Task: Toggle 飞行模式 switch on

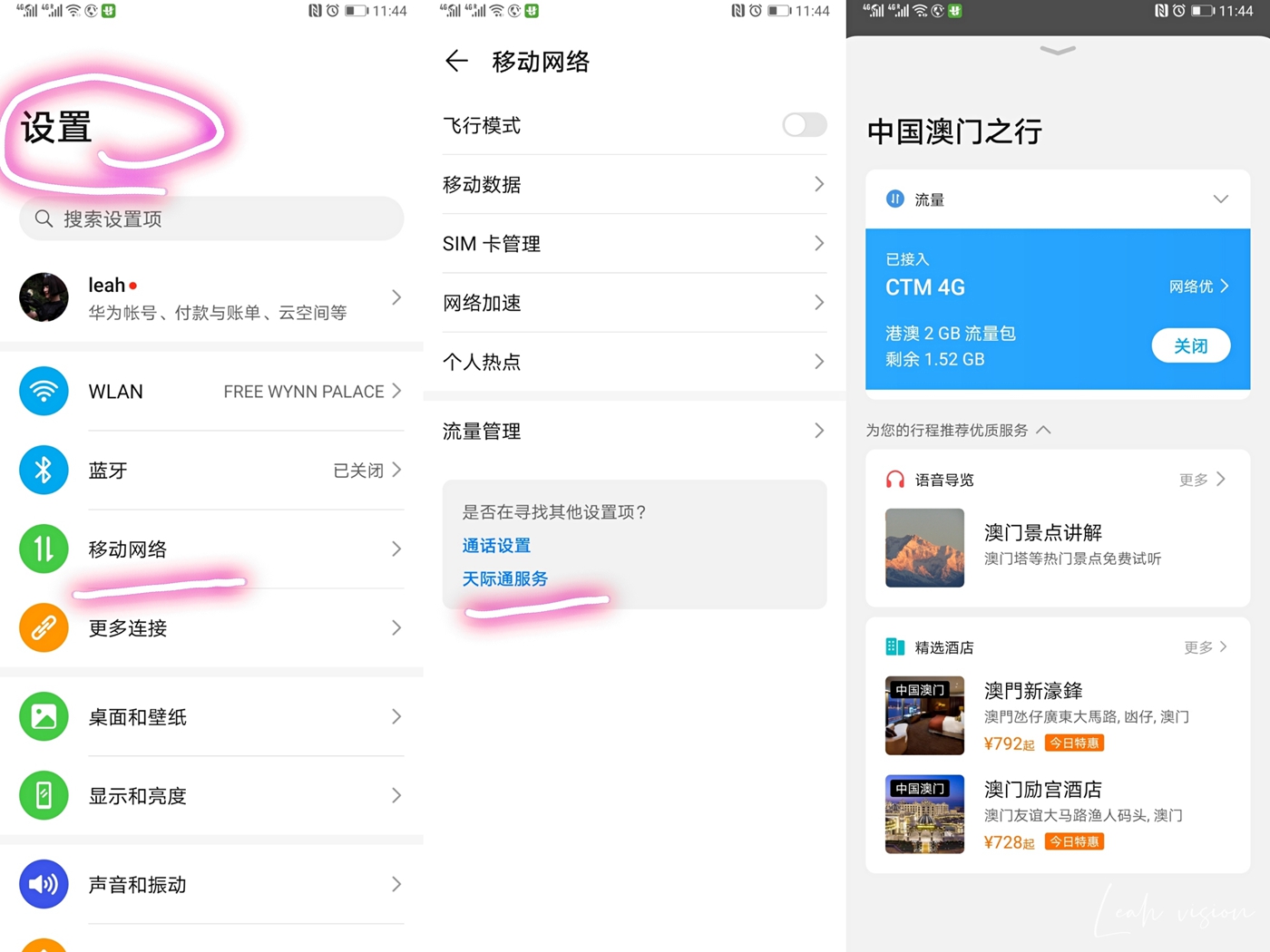Action: pos(803,125)
